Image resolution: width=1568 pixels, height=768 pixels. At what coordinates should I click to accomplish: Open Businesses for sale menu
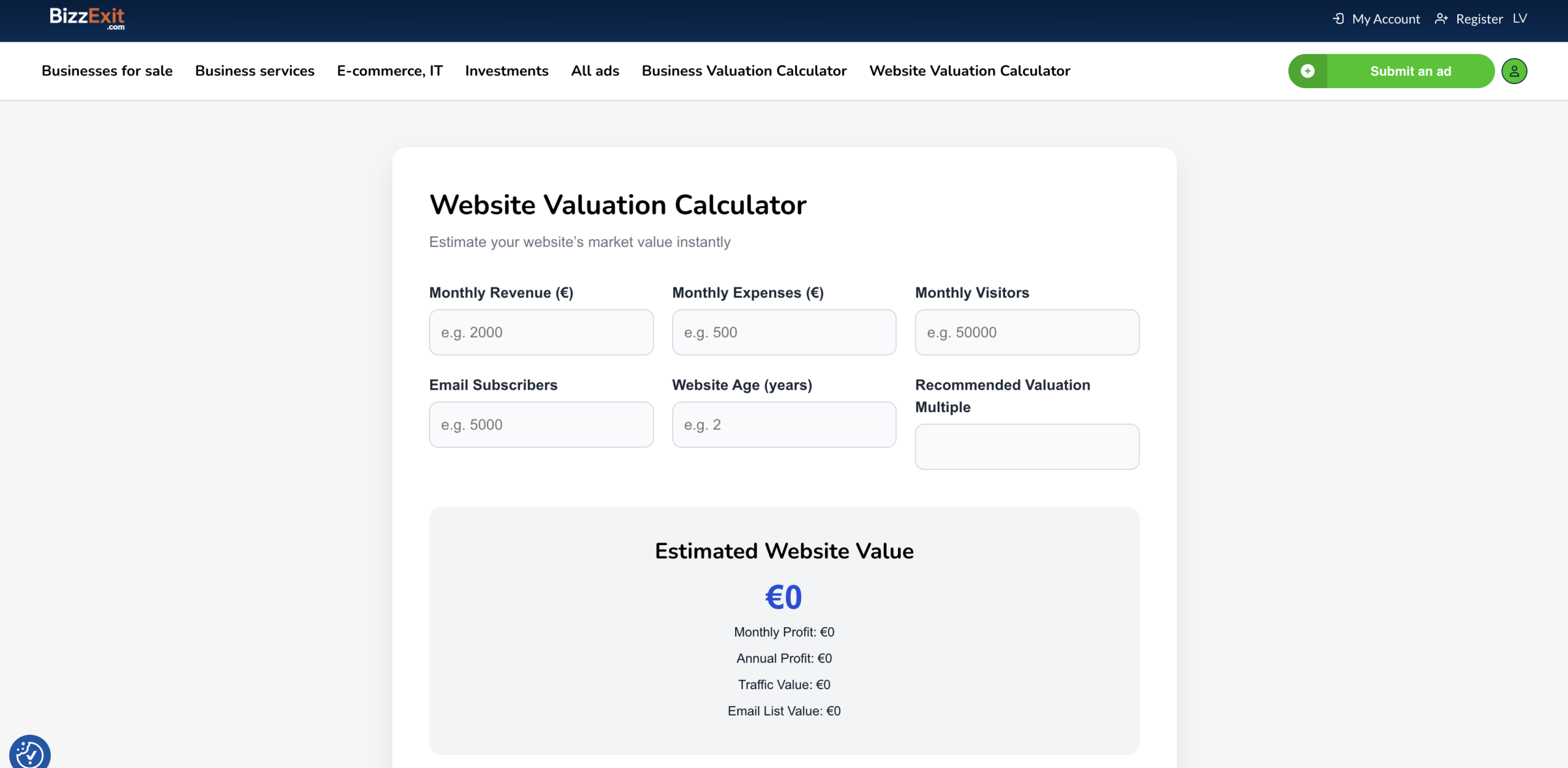click(x=107, y=71)
